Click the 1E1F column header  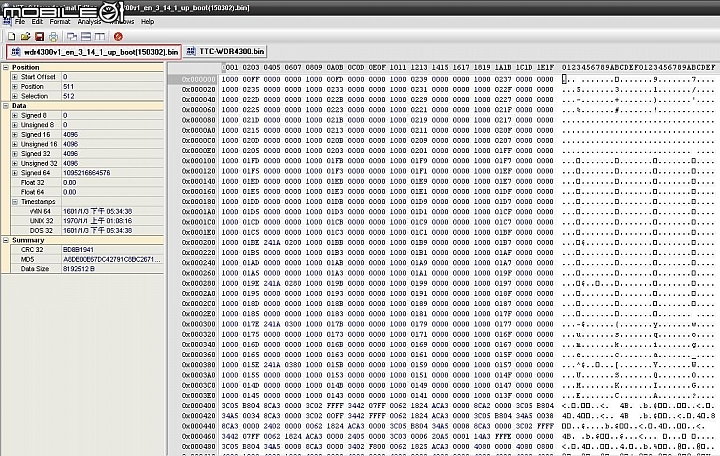[545, 68]
